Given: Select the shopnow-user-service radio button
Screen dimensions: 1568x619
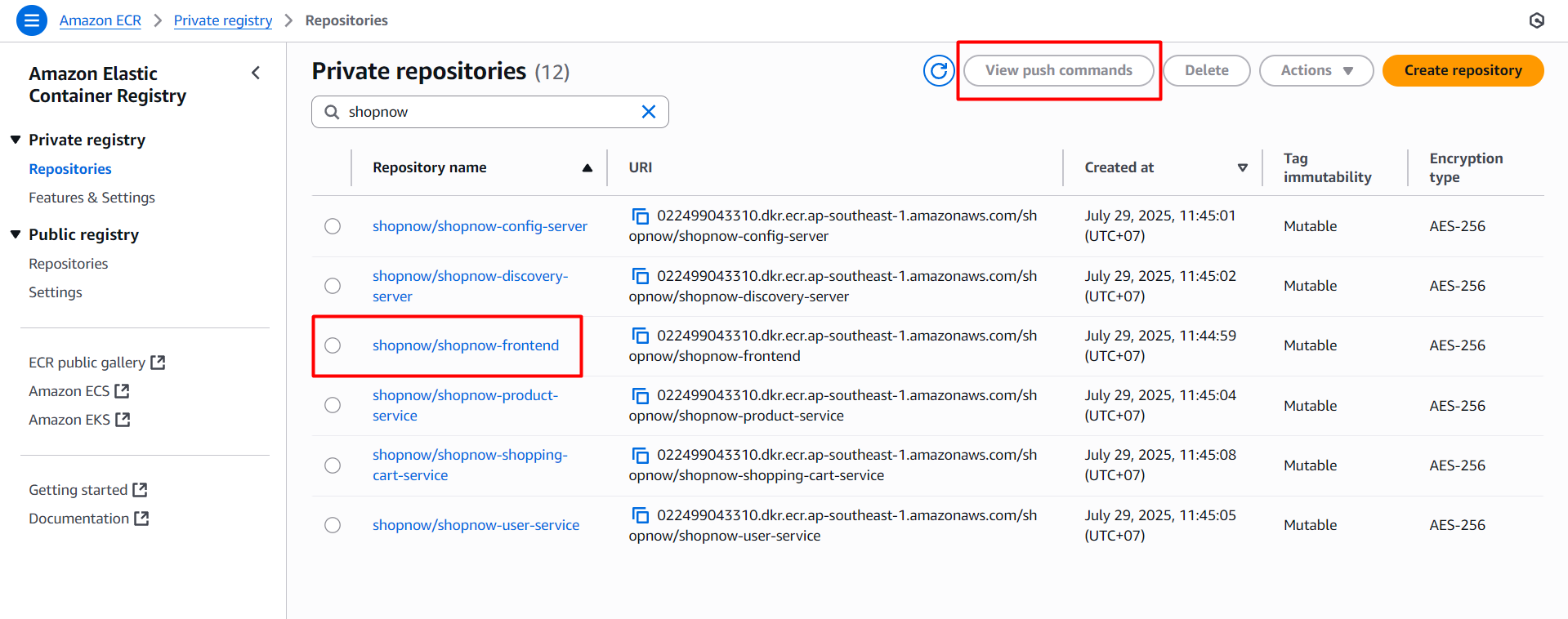Looking at the screenshot, I should point(333,525).
